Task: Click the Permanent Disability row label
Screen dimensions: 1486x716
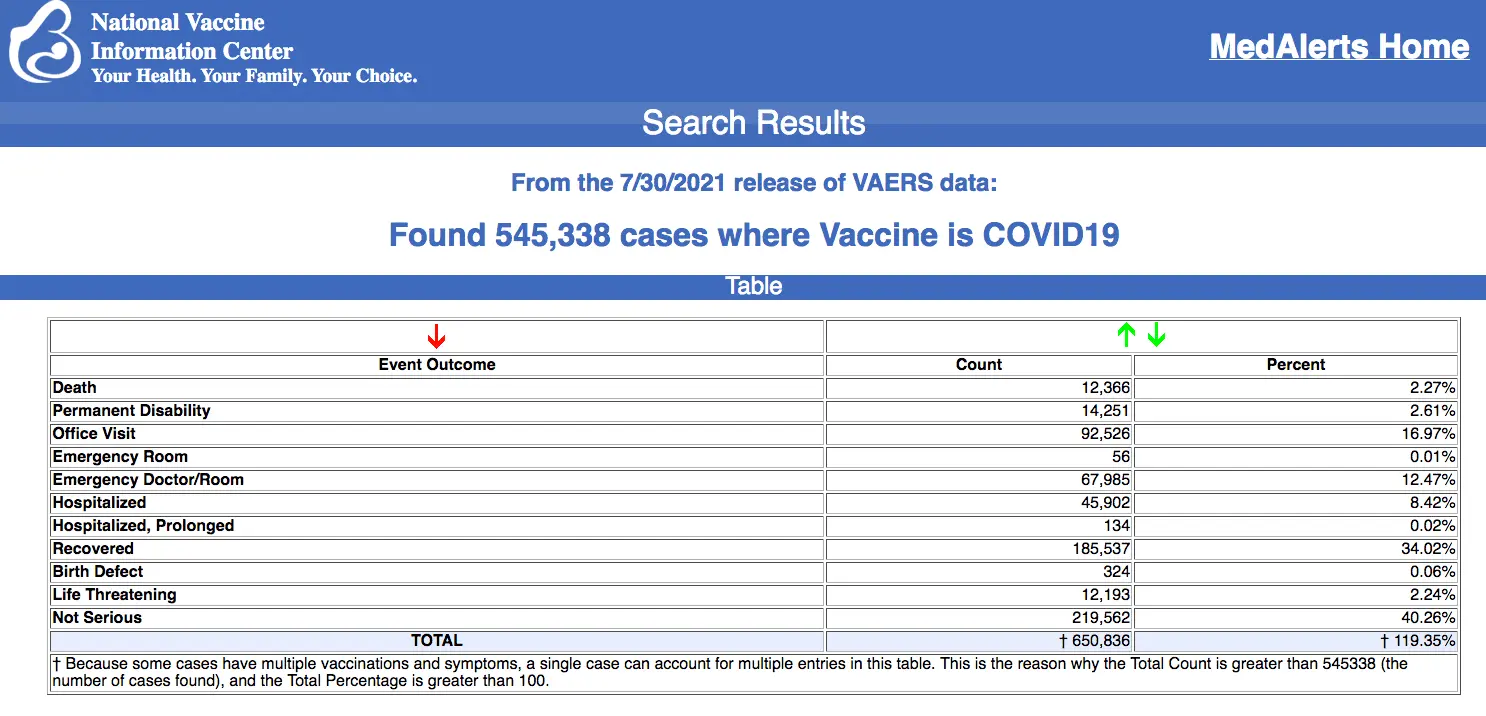Action: 131,411
